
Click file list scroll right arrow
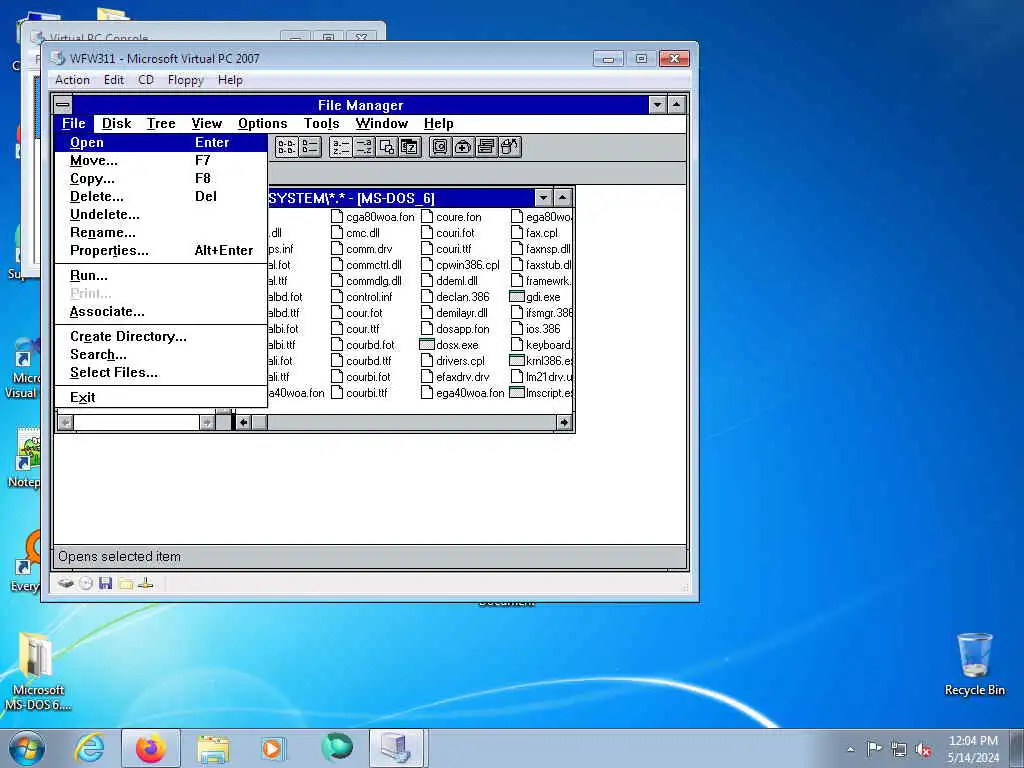(564, 423)
